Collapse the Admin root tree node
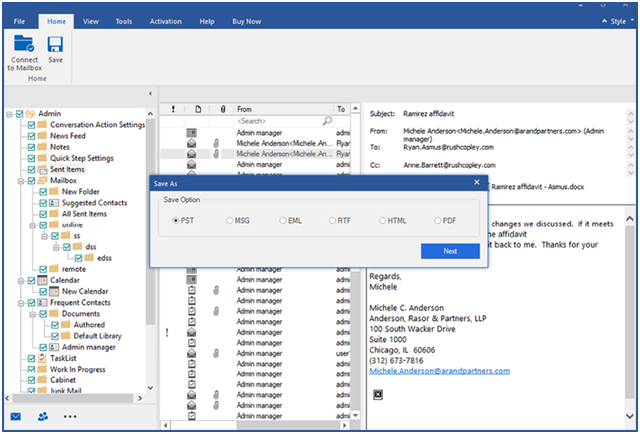 point(8,114)
